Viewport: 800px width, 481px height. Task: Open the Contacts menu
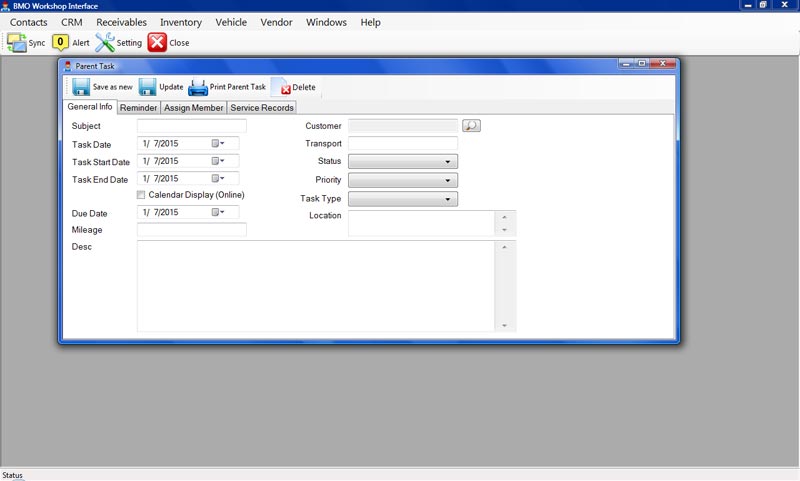[29, 22]
